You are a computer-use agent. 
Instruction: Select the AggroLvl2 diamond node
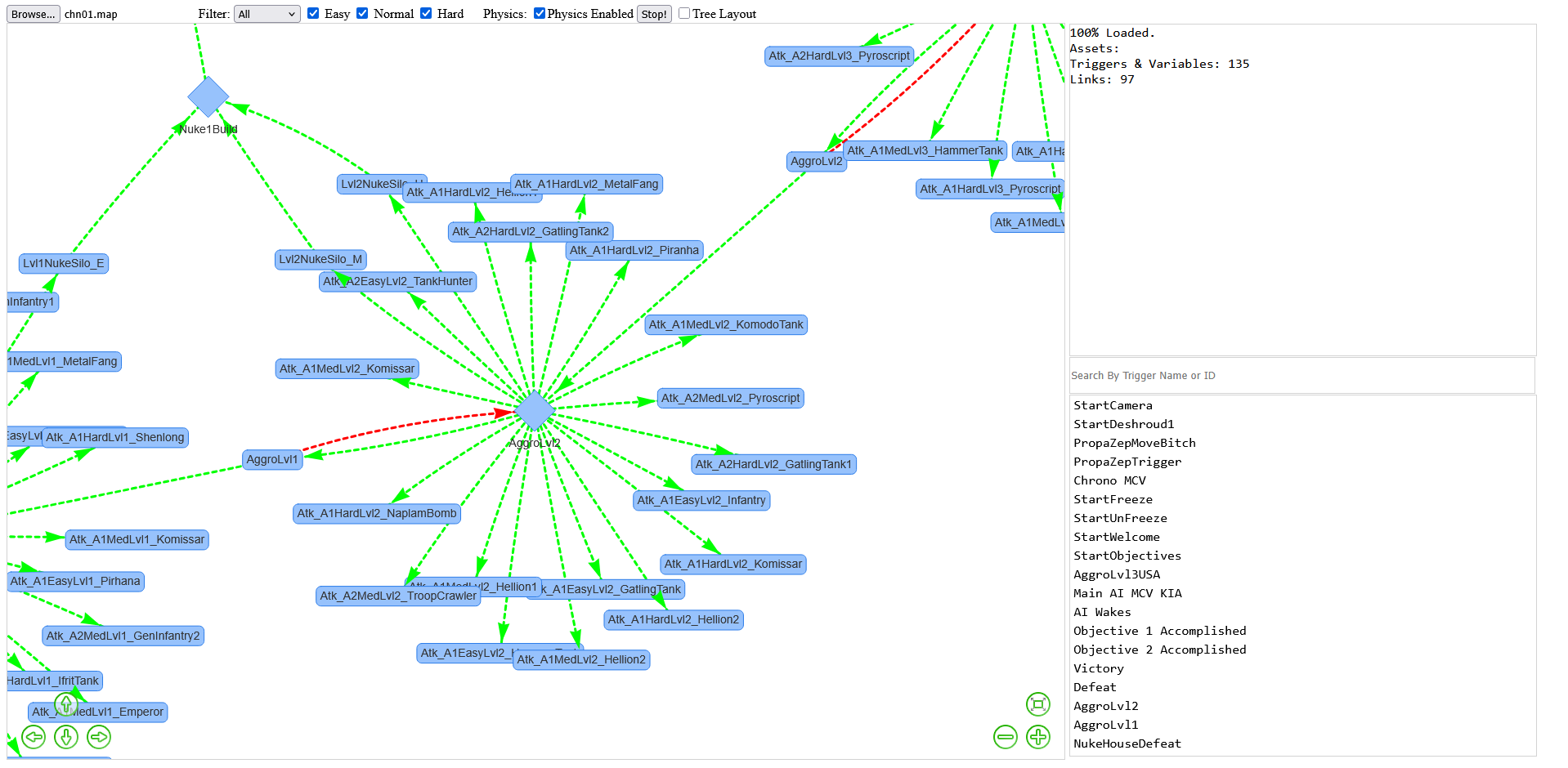click(x=535, y=410)
